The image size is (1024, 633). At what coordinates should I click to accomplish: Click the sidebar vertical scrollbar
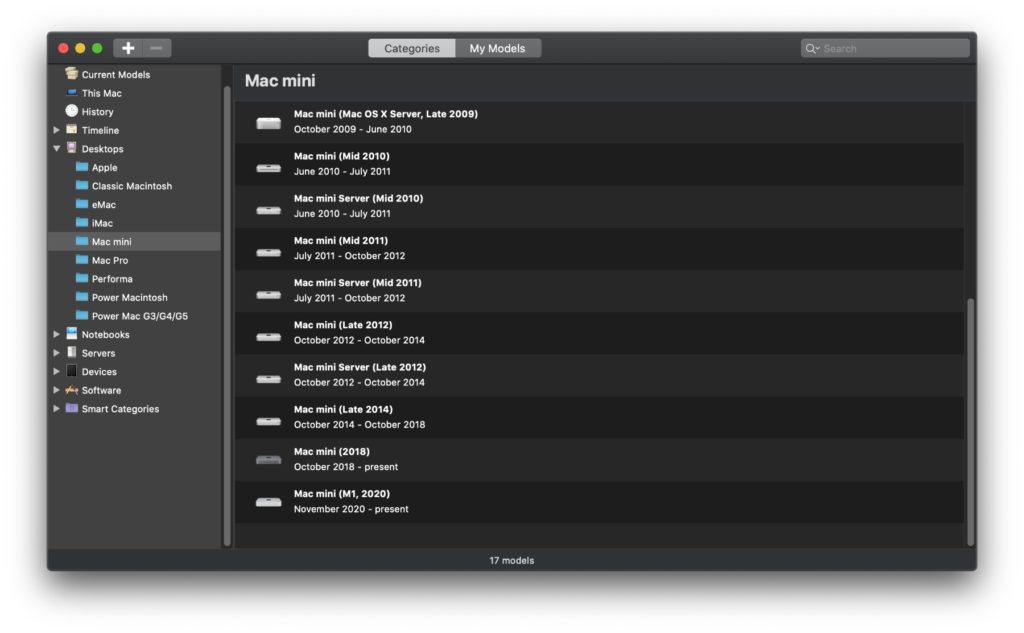click(227, 316)
